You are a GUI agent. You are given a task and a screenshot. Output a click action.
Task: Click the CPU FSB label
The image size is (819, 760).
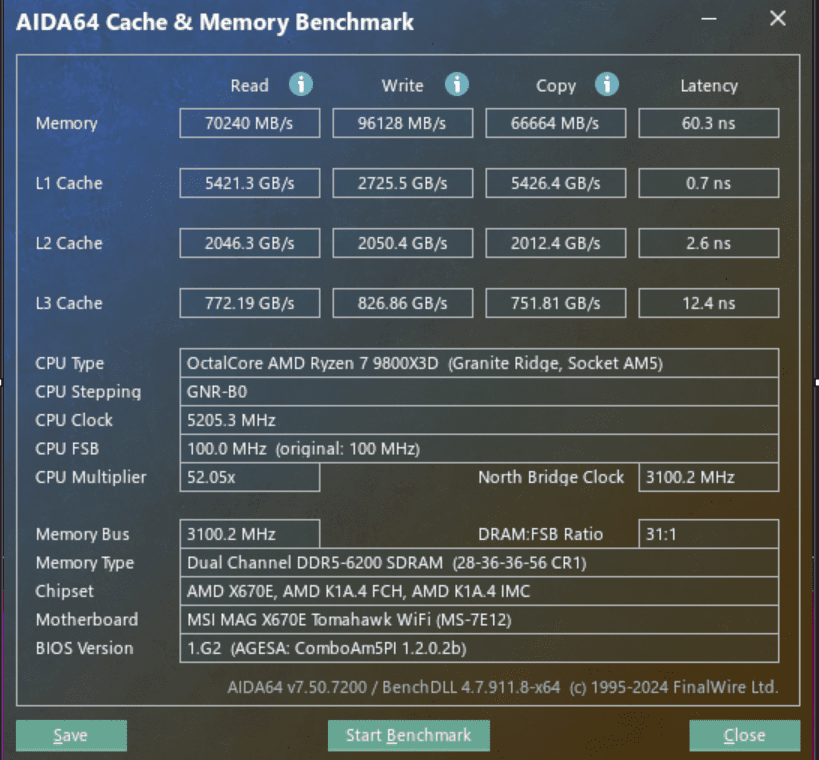coord(67,449)
